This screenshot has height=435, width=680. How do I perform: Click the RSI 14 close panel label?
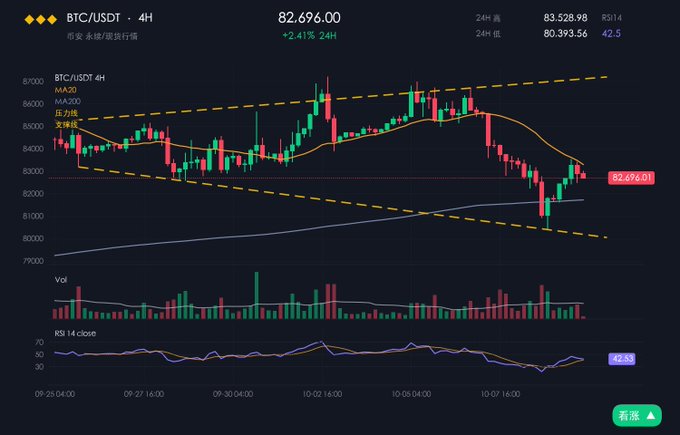tap(75, 333)
